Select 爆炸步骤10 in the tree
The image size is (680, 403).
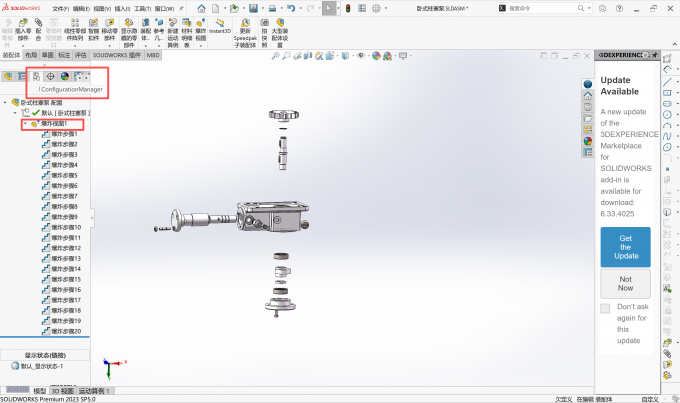(64, 227)
